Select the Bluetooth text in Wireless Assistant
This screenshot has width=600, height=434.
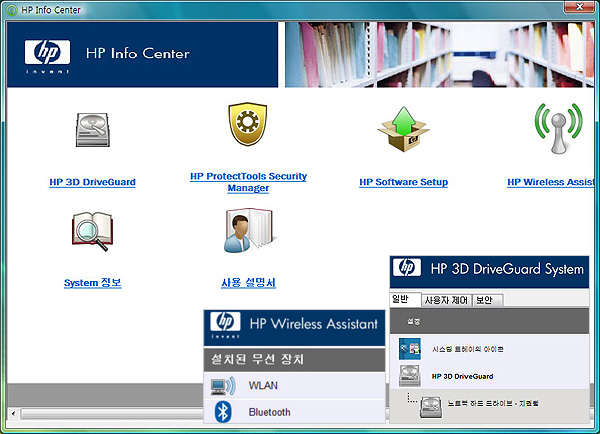point(269,412)
